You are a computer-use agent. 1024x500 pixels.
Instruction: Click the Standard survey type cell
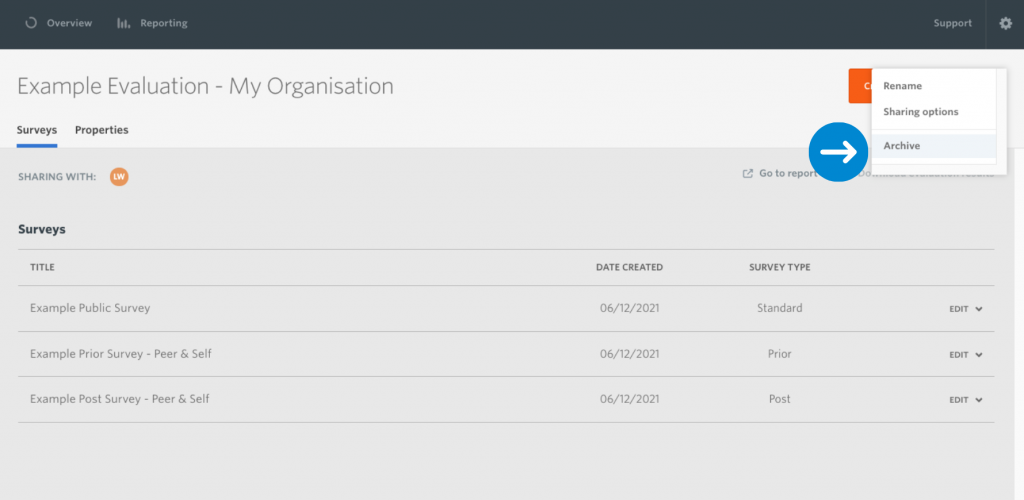coord(780,307)
